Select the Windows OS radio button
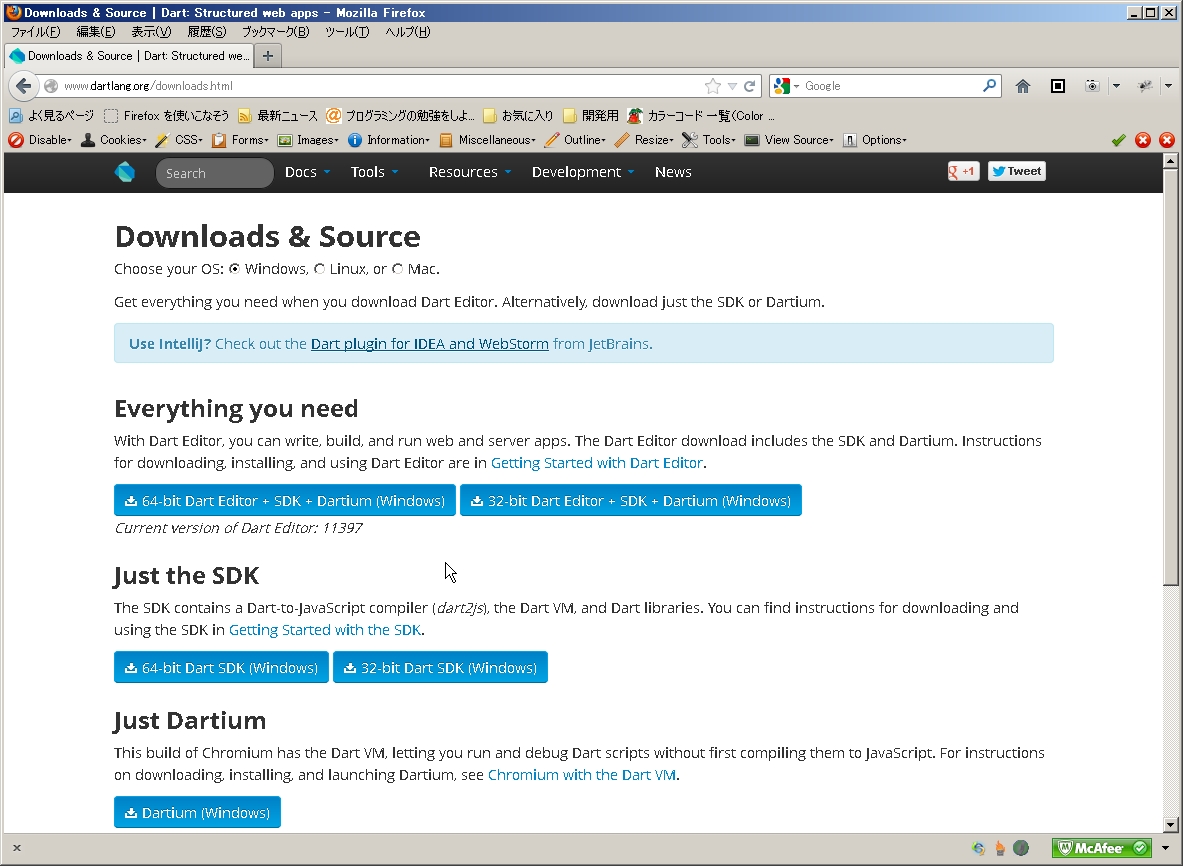 coord(235,269)
